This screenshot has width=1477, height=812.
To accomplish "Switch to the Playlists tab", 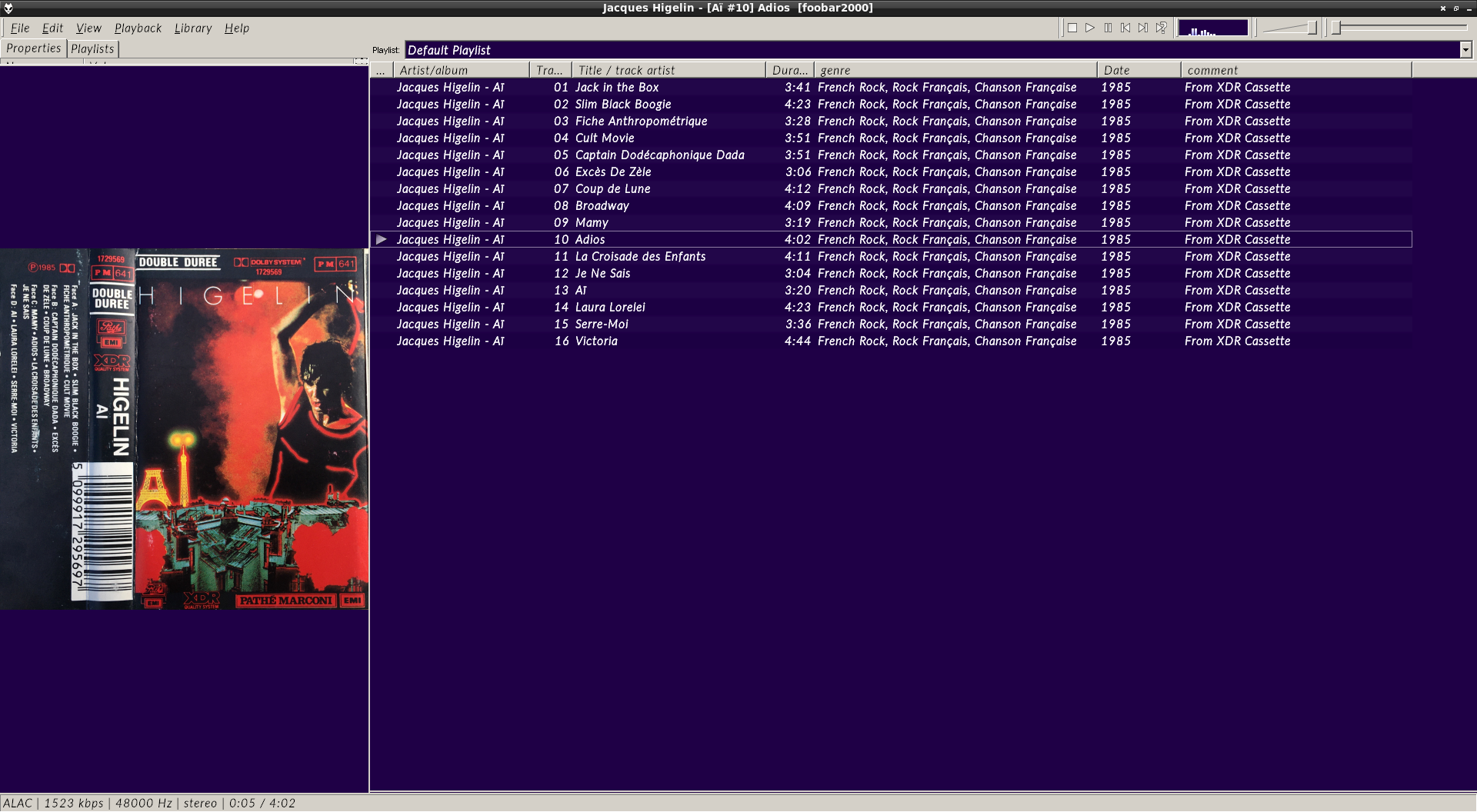I will click(x=92, y=48).
